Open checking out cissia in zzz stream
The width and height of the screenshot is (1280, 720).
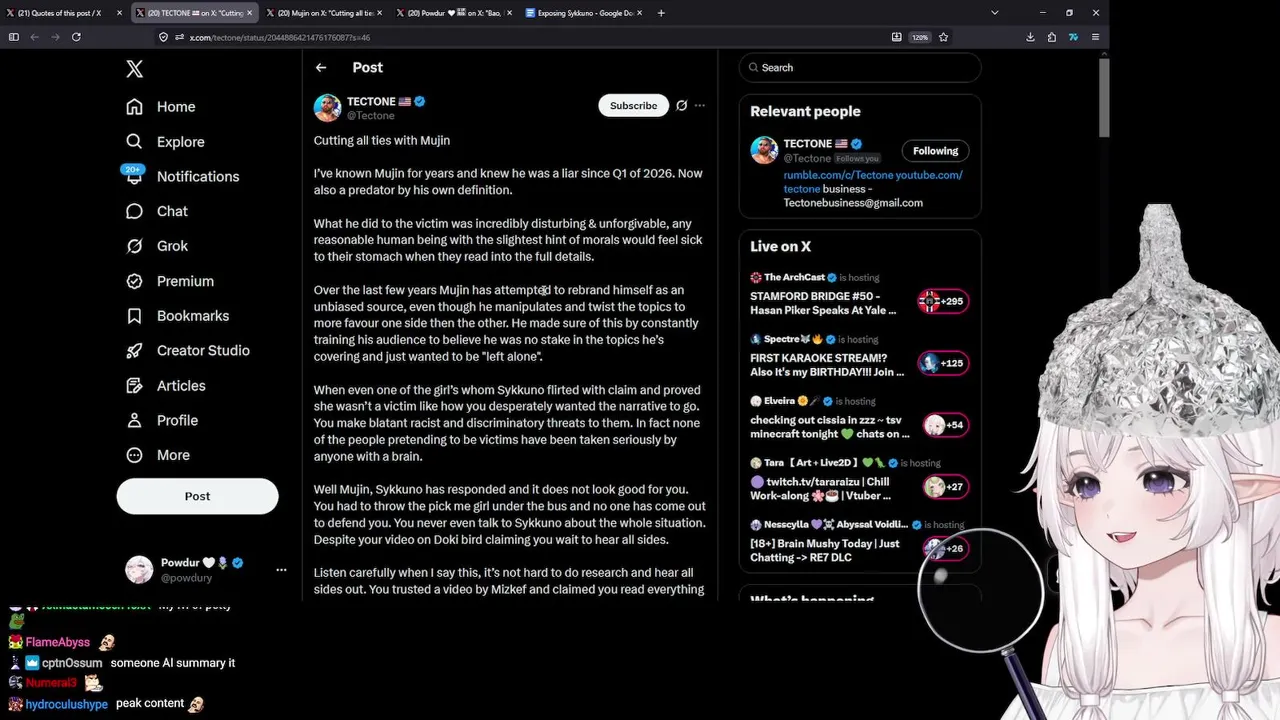coord(829,427)
